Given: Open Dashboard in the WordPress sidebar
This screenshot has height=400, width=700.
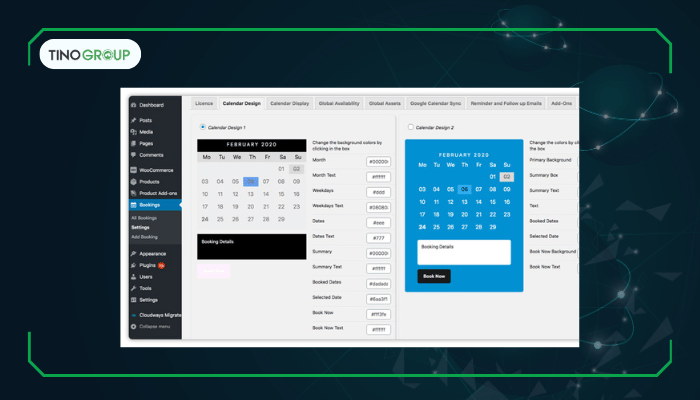Looking at the screenshot, I should (151, 105).
